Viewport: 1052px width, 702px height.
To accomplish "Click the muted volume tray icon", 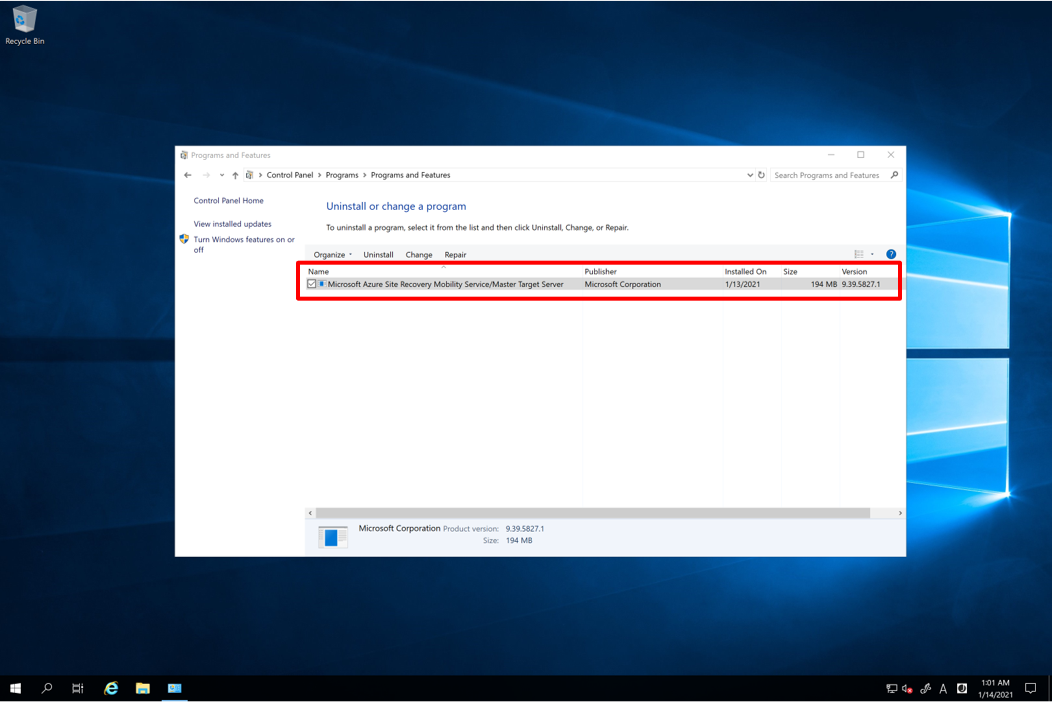I will pos(908,689).
